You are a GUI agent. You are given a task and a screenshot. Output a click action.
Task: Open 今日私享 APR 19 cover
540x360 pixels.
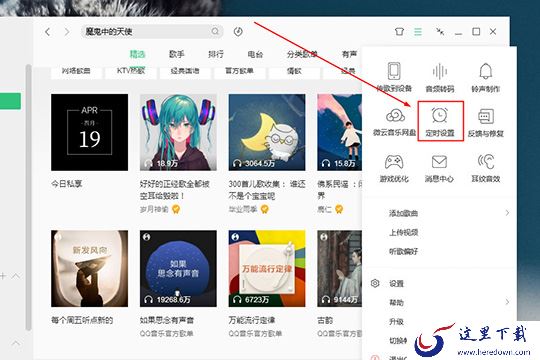click(90, 132)
